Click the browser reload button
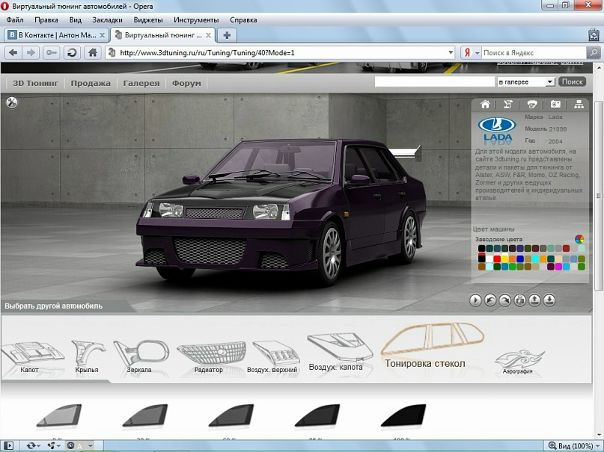This screenshot has height=452, width=604. tap(72, 52)
